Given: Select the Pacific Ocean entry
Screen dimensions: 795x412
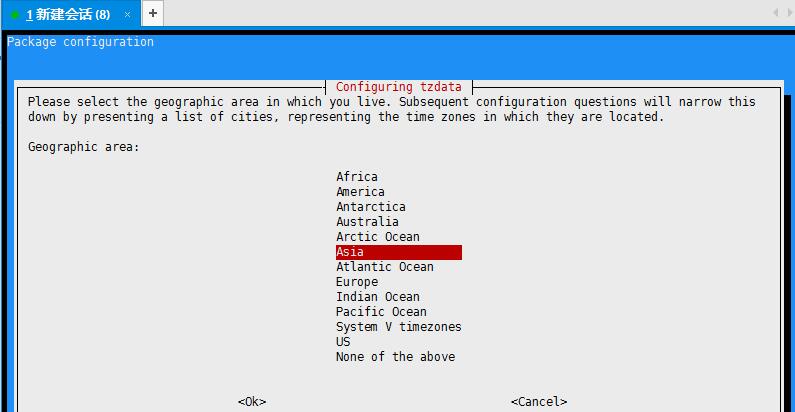Looking at the screenshot, I should [x=381, y=312].
